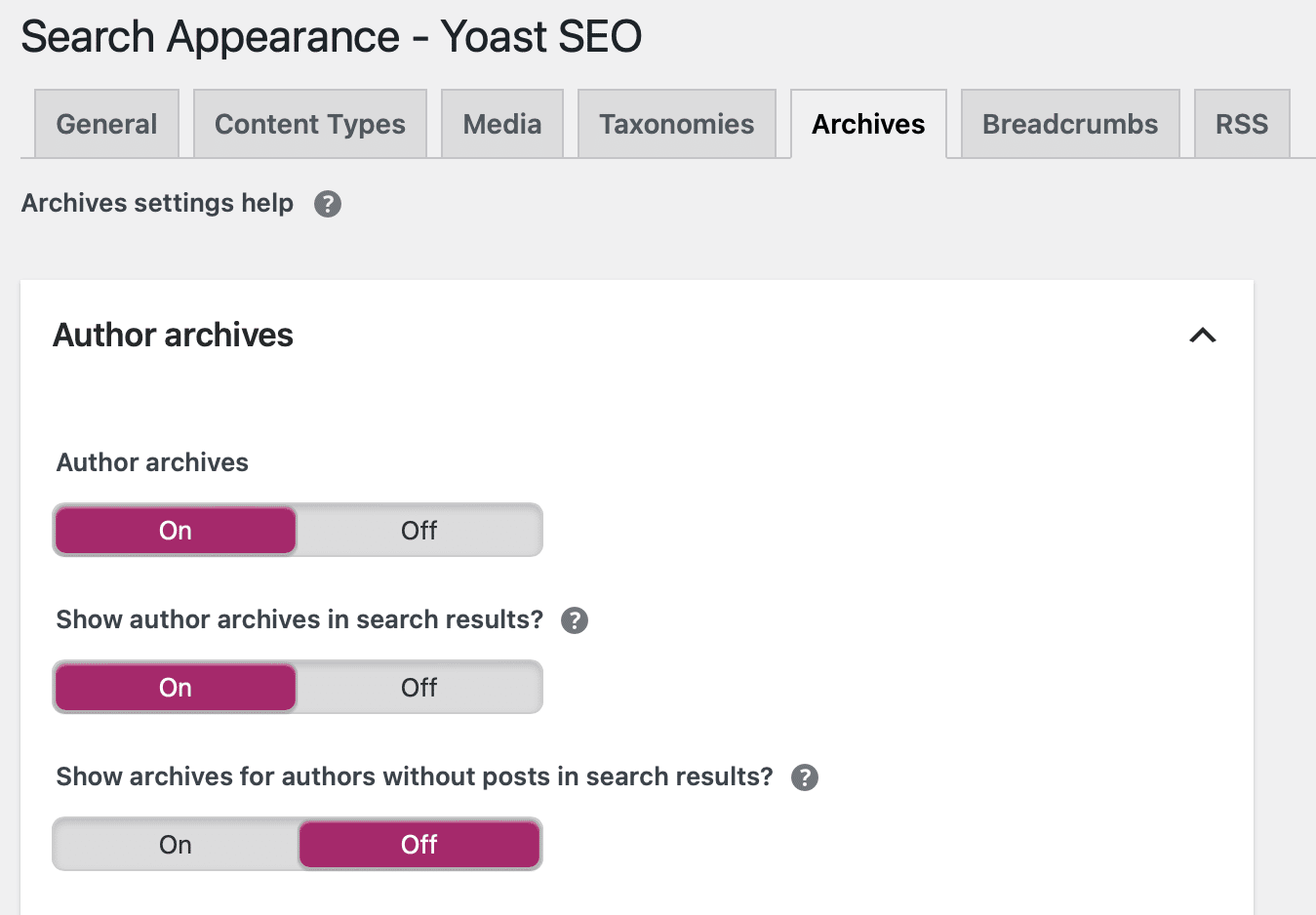Select the RSS tab

click(x=1241, y=124)
